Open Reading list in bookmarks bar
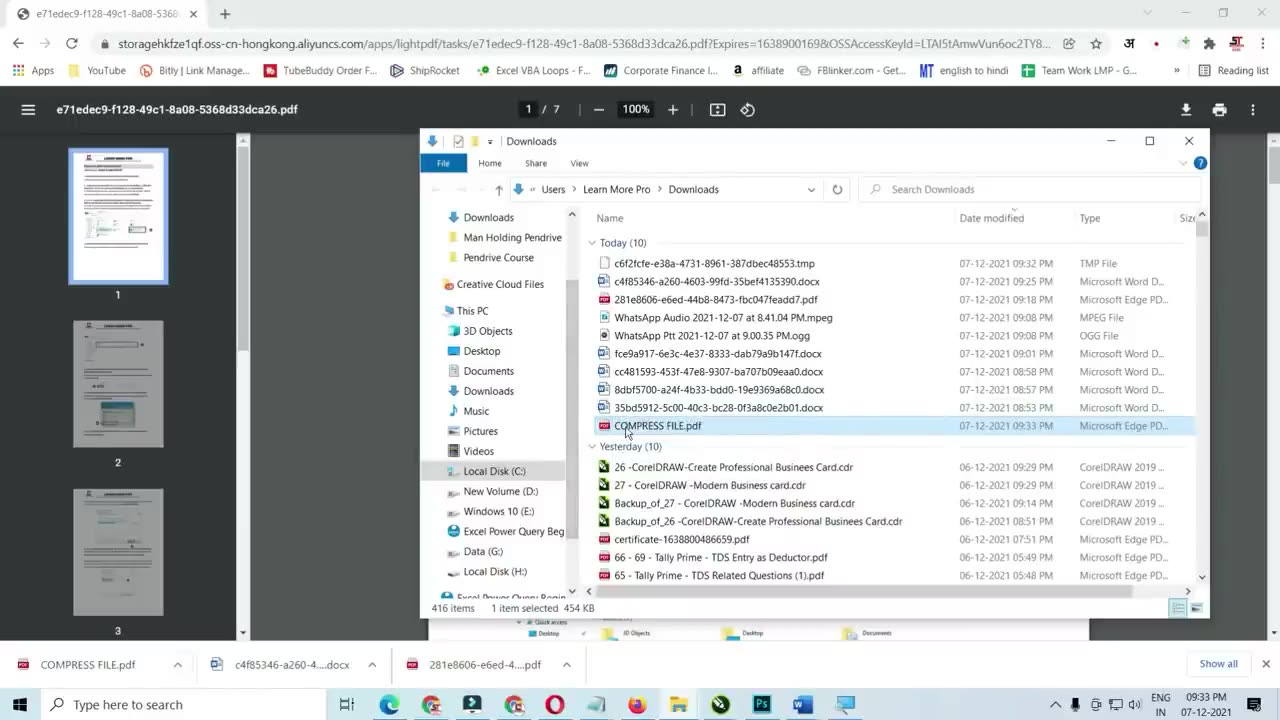Viewport: 1280px width, 720px height. click(x=1233, y=71)
